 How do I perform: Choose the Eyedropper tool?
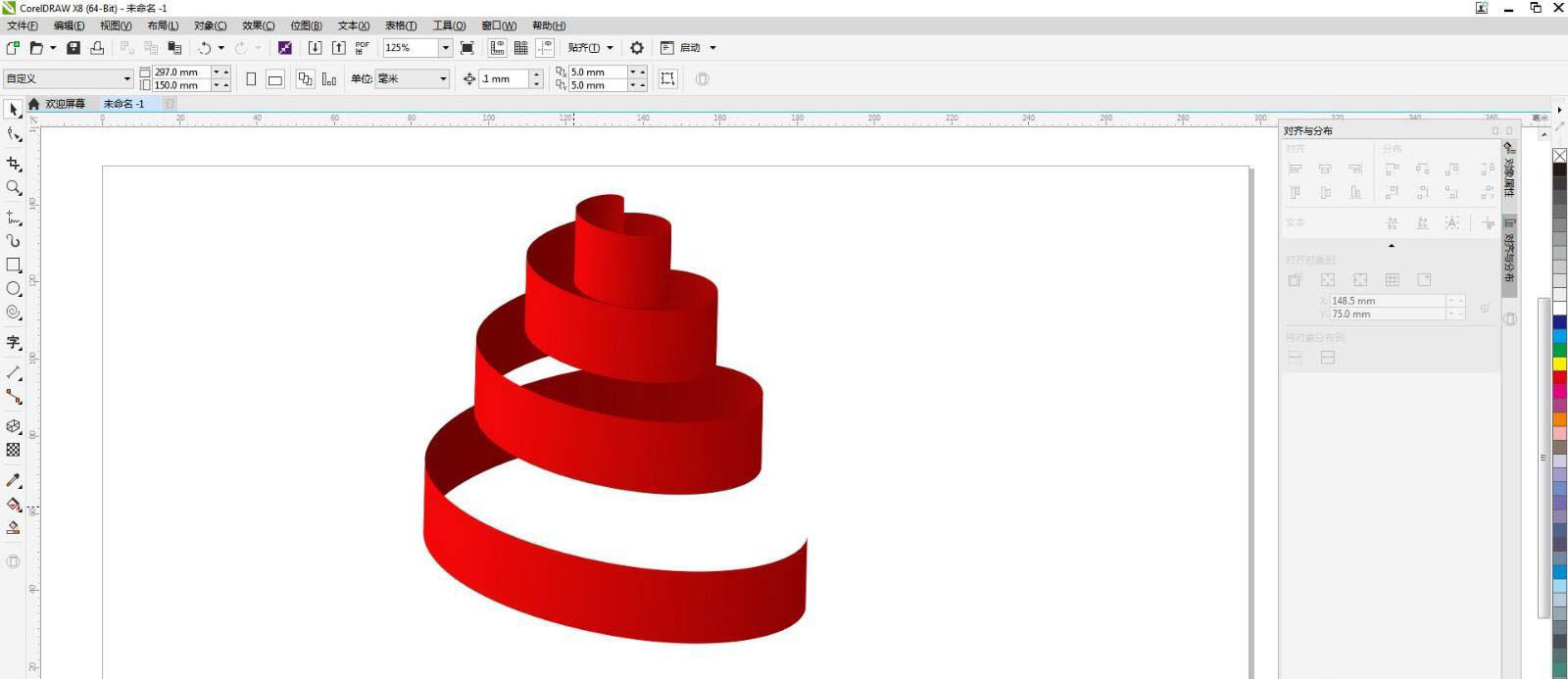point(14,480)
